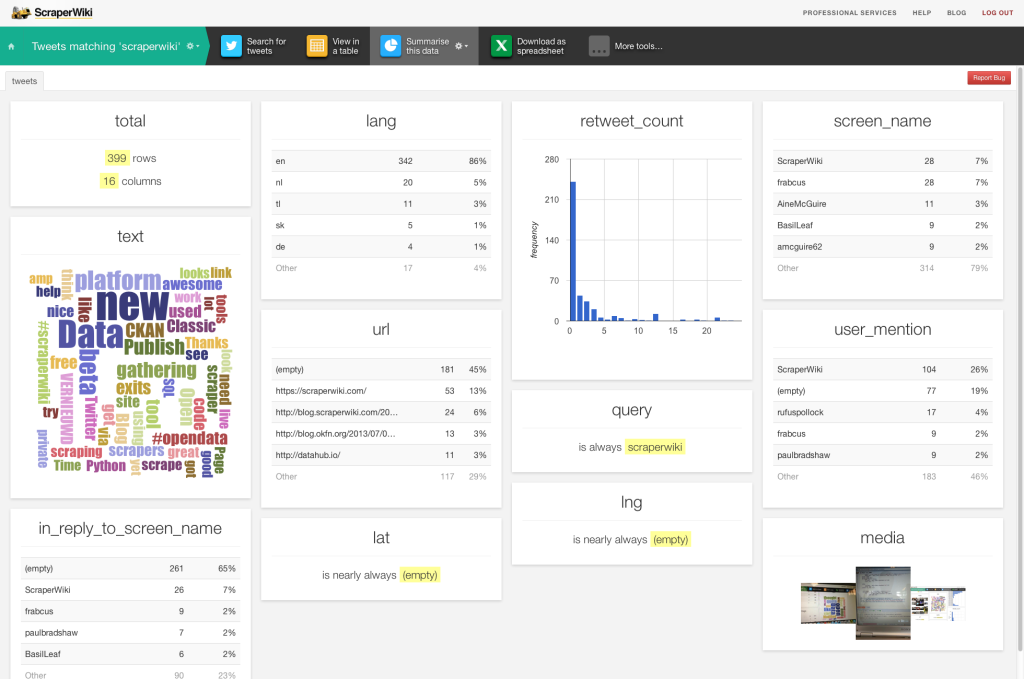
Task: Open the Twitter 'Search for tweets' tool
Action: coord(232,46)
